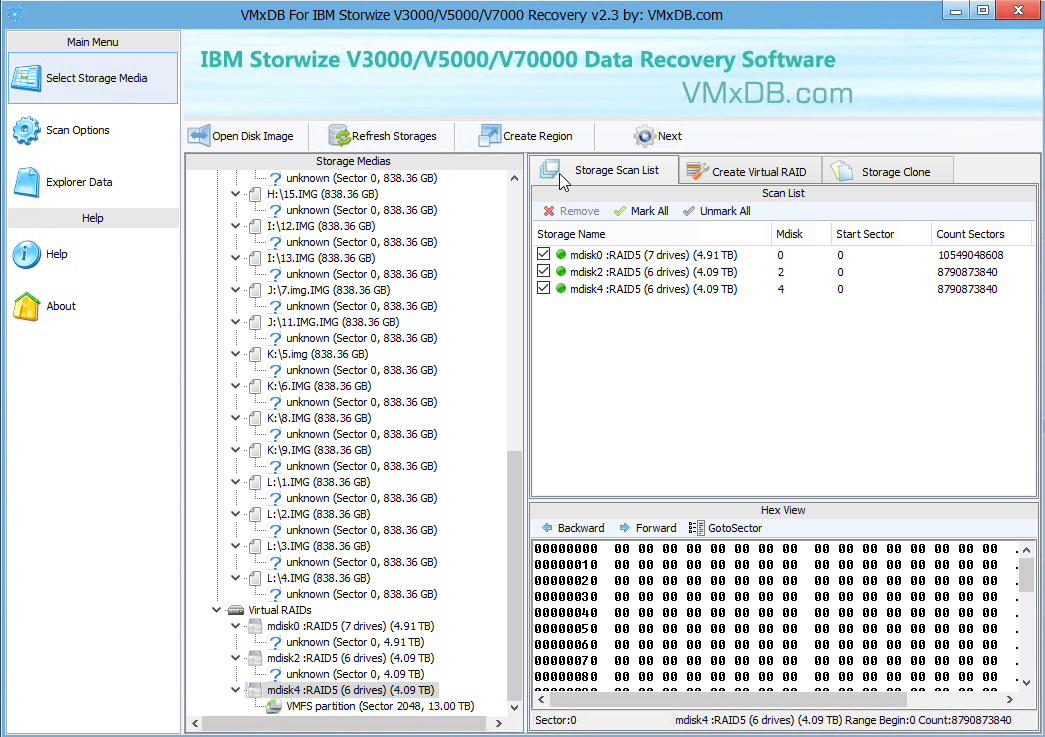Collapse the H:\15.IMG tree node
1045x737 pixels.
[235, 194]
